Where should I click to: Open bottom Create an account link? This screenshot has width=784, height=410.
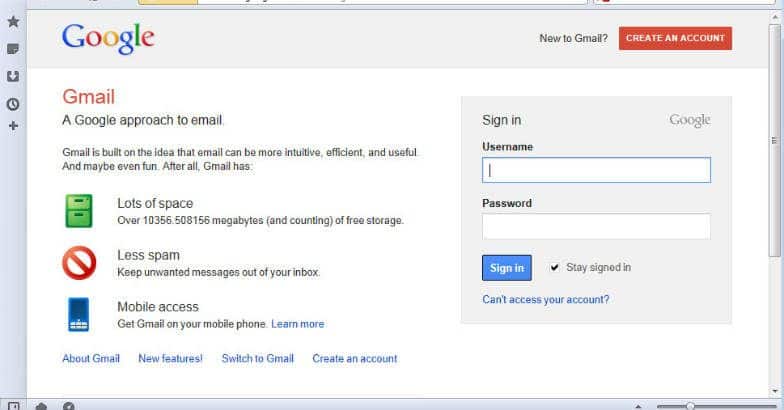(354, 358)
